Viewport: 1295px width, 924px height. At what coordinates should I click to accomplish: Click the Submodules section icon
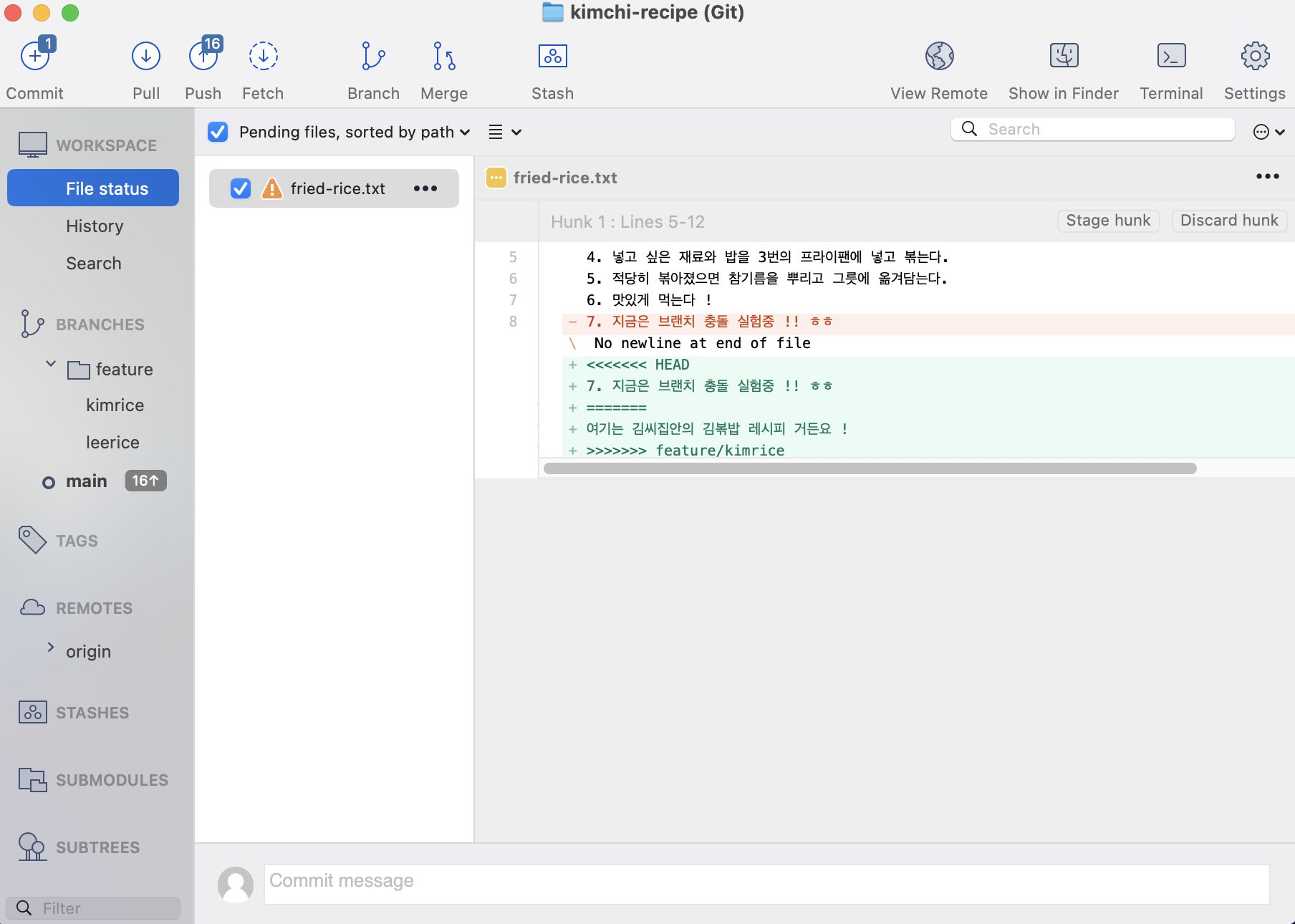33,779
